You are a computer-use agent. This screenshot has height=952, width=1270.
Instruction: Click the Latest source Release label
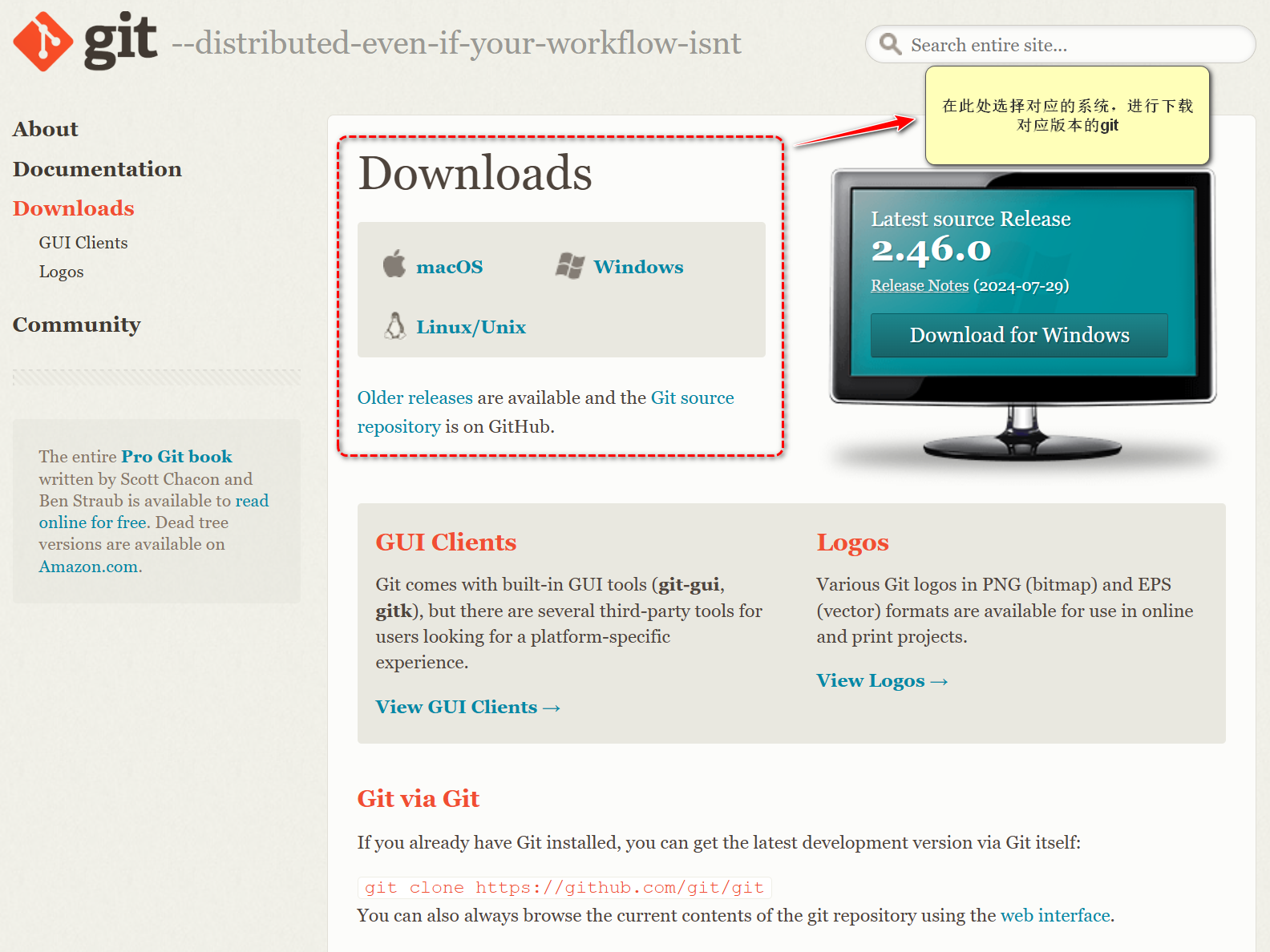tap(971, 219)
